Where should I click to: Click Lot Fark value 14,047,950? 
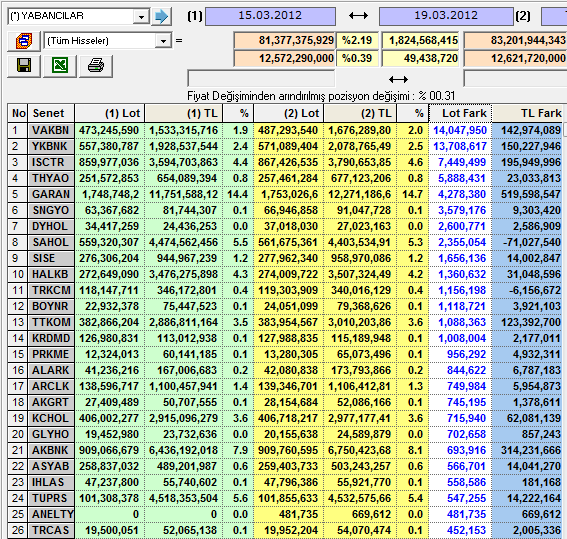click(460, 130)
